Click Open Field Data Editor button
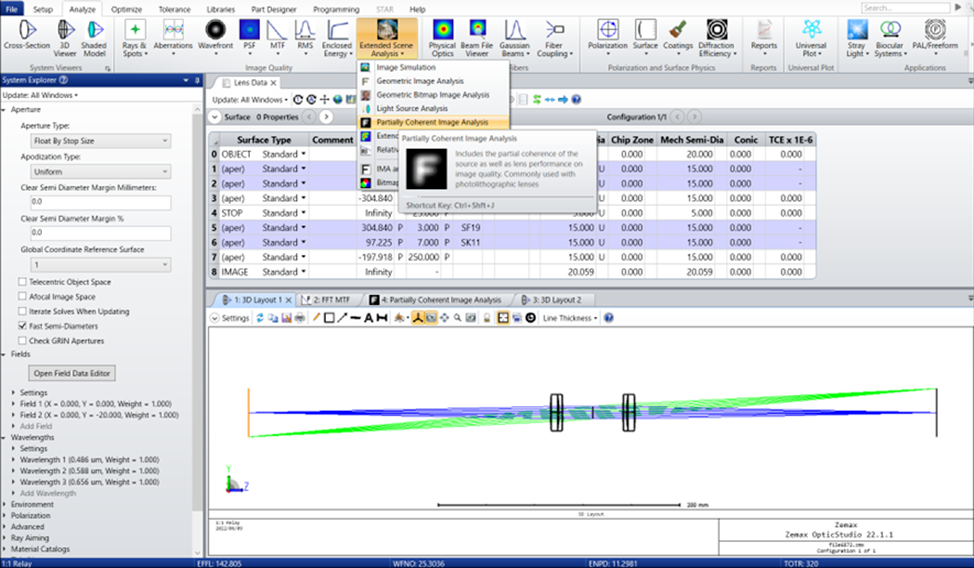 pyautogui.click(x=74, y=373)
